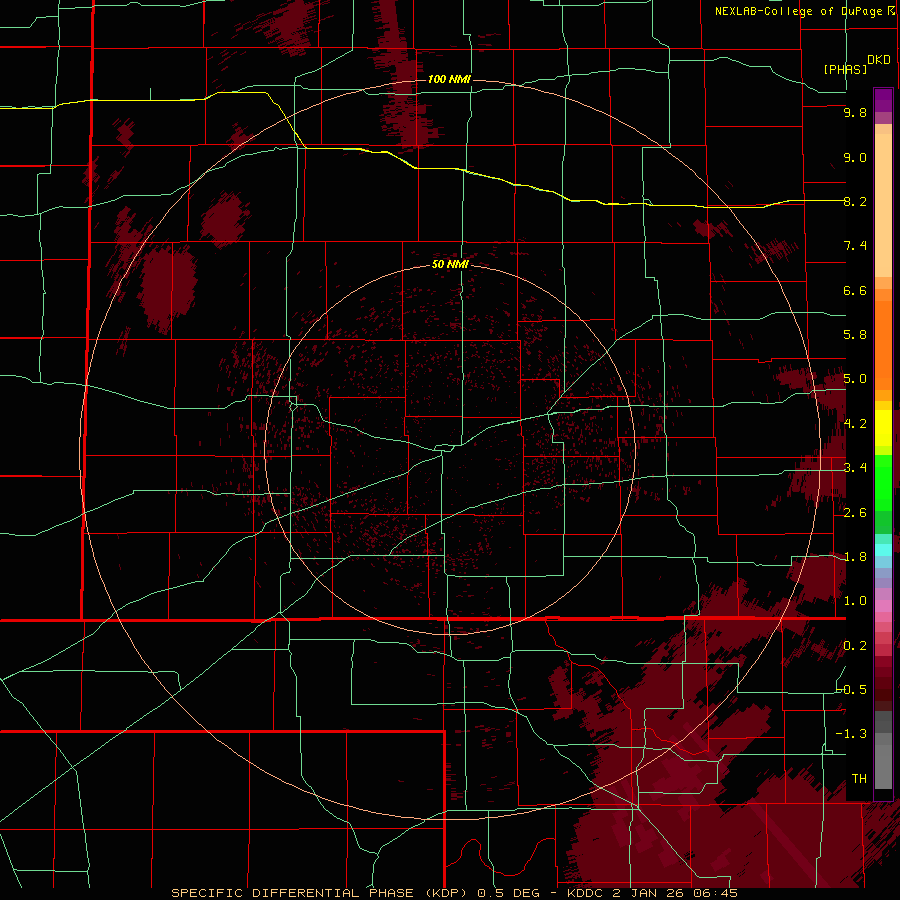Click the 5.8 scale value
900x900 pixels.
coord(855,335)
